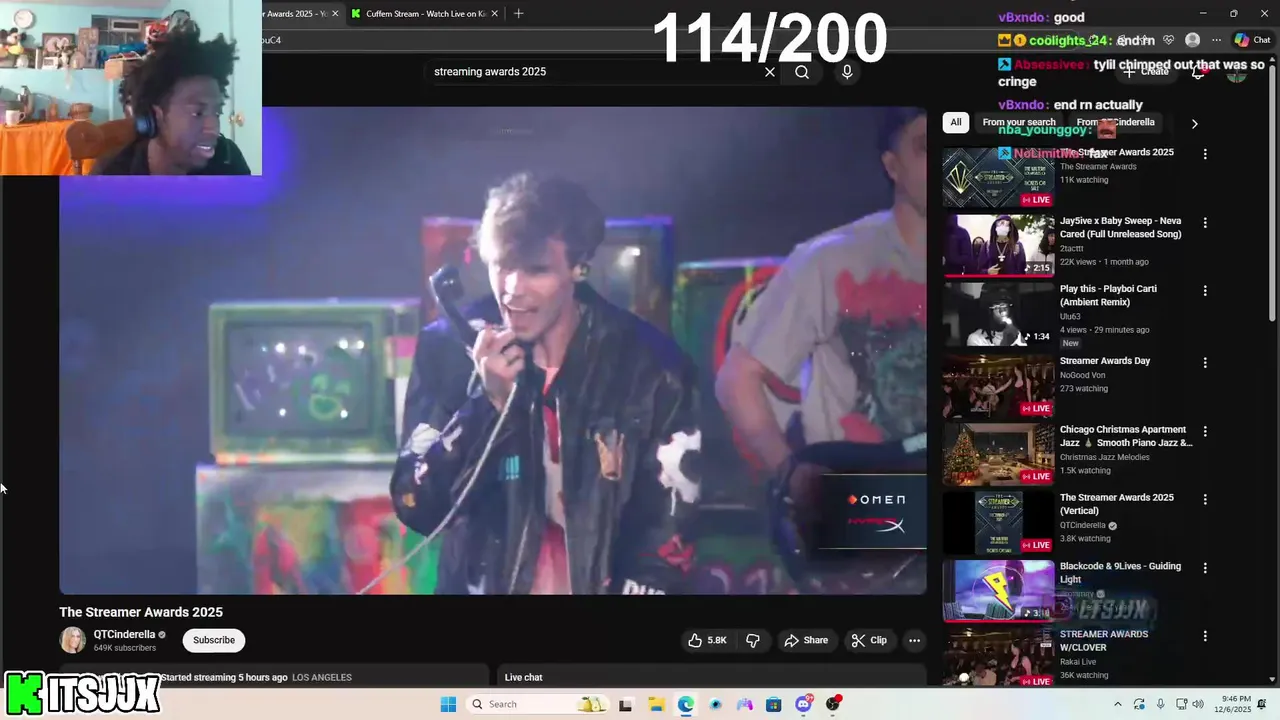Open QTCinderella channel avatar
This screenshot has width=1280, height=720.
coord(73,640)
